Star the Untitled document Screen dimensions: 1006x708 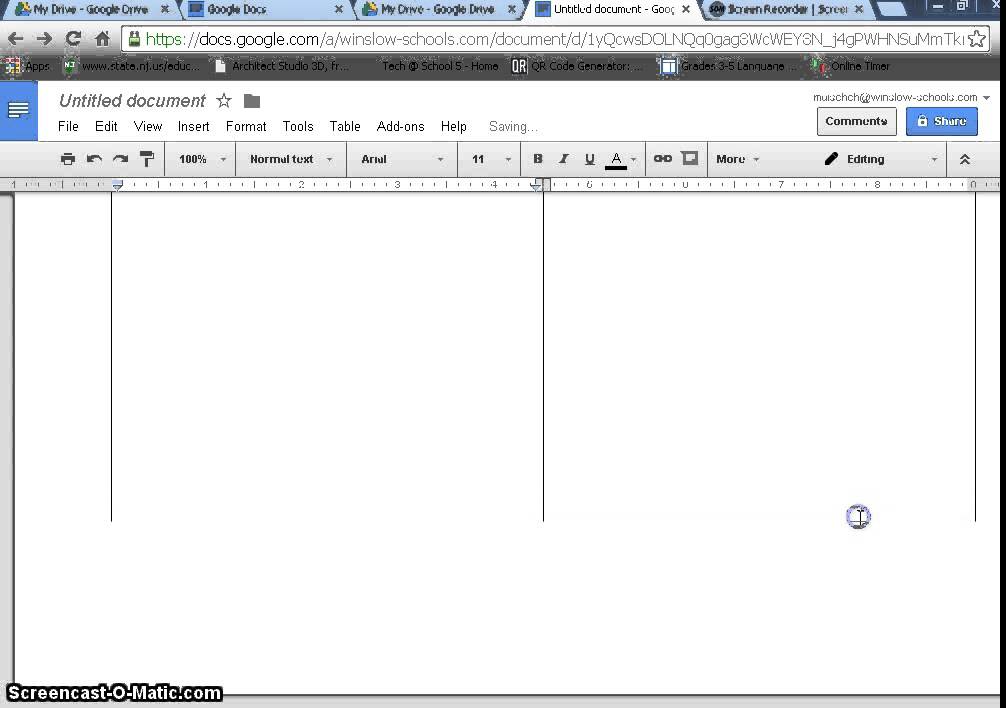(223, 101)
